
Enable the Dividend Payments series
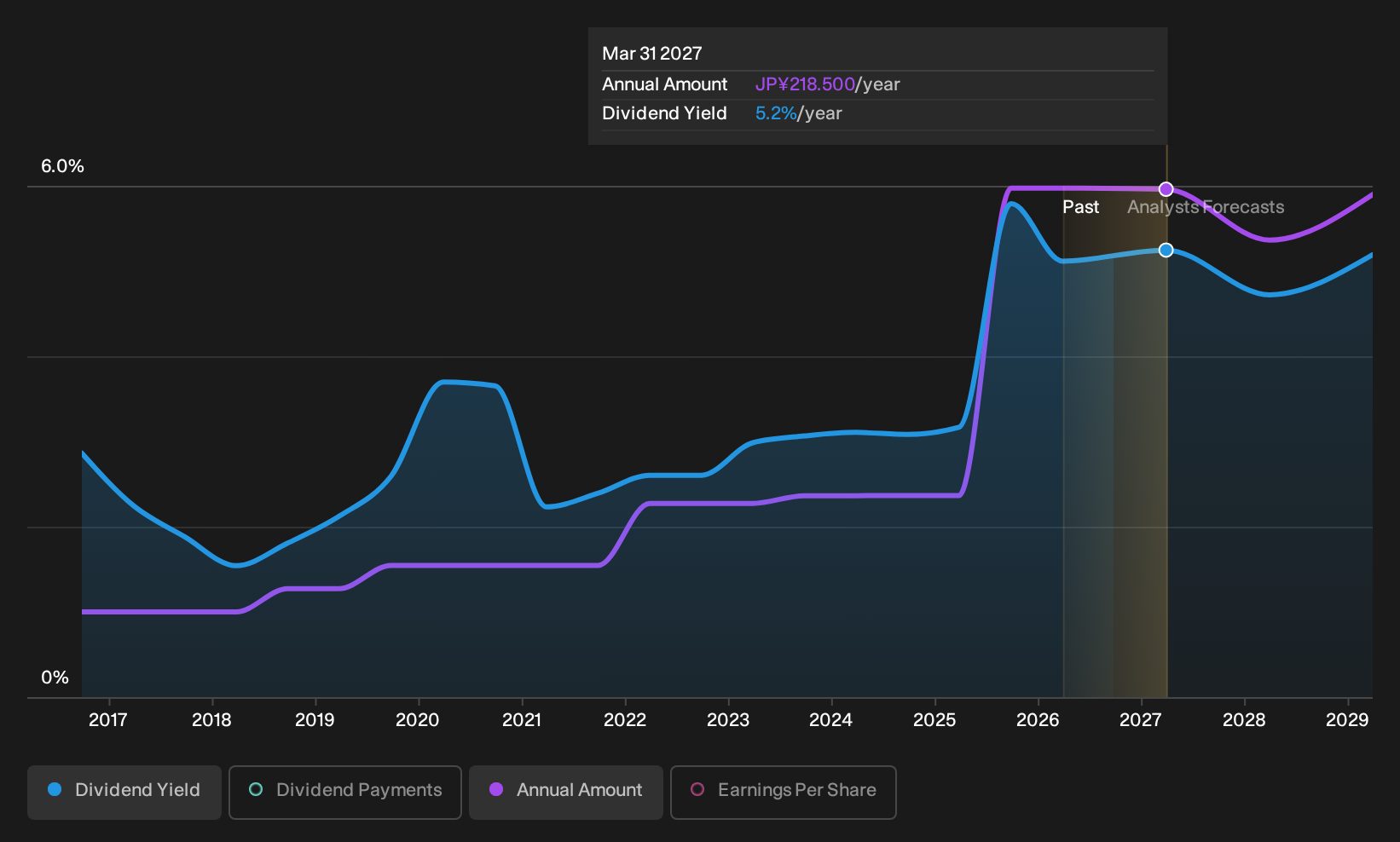tap(345, 792)
